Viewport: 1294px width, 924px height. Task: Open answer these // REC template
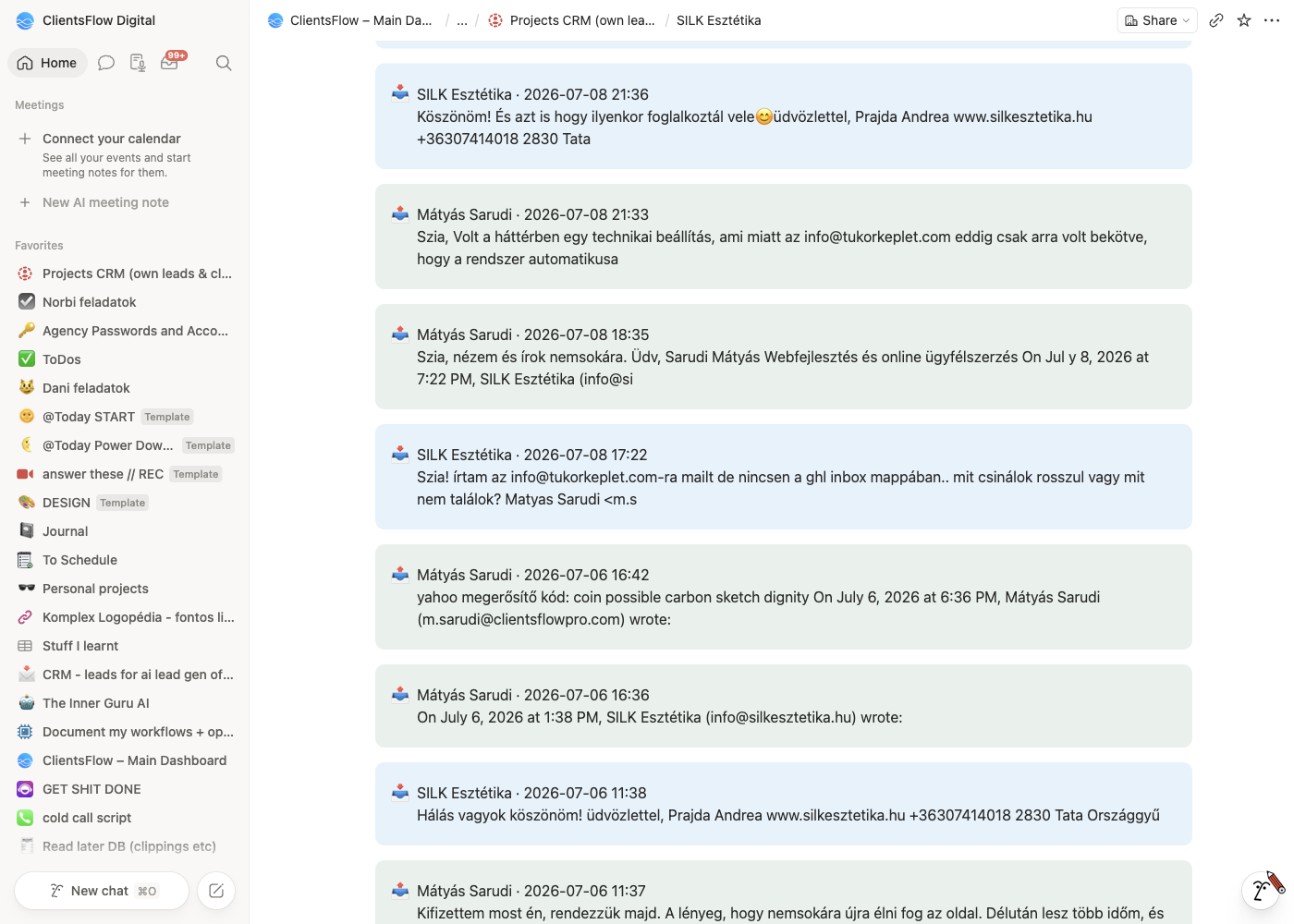pyautogui.click(x=126, y=474)
